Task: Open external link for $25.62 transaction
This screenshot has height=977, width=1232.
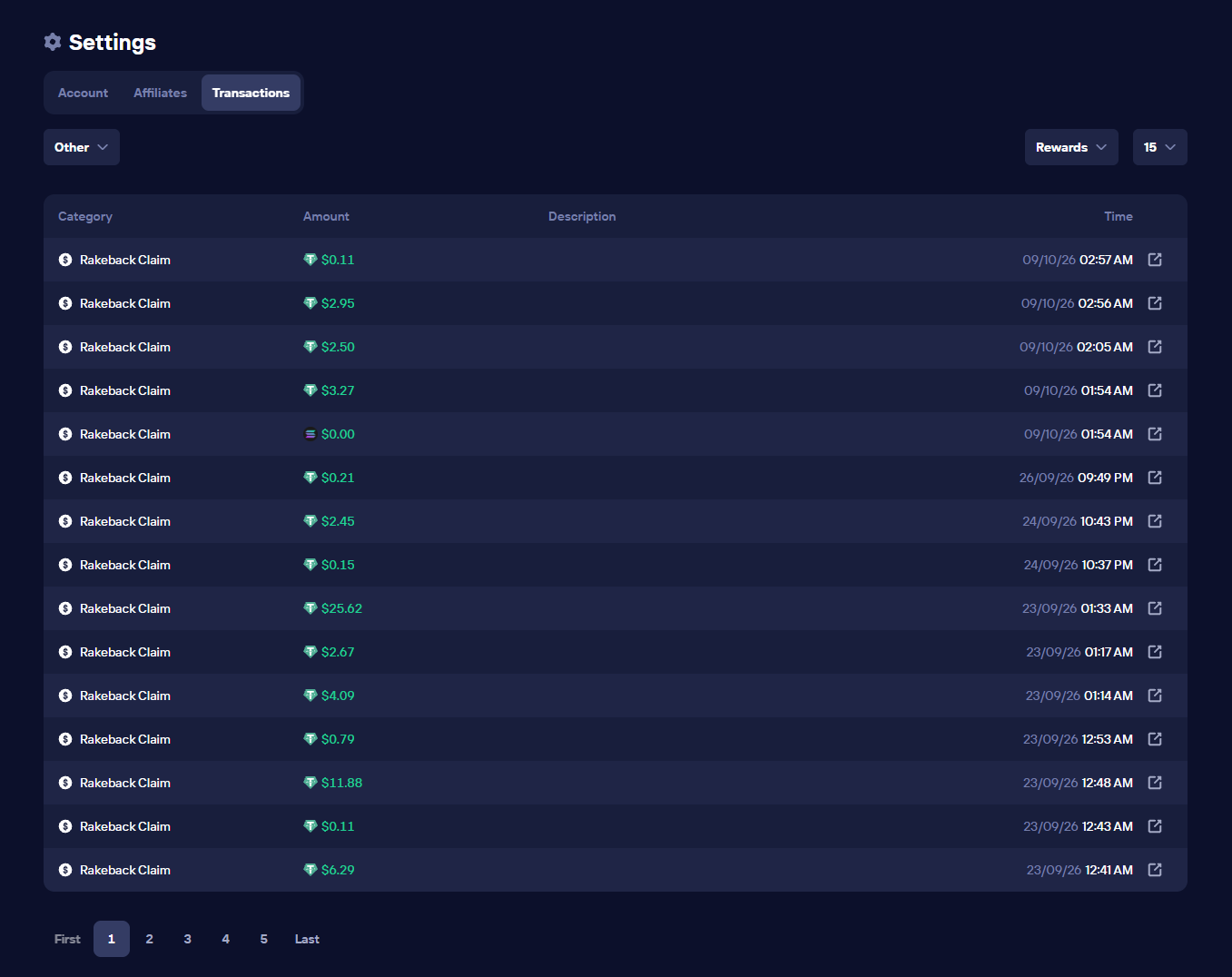Action: [x=1155, y=608]
